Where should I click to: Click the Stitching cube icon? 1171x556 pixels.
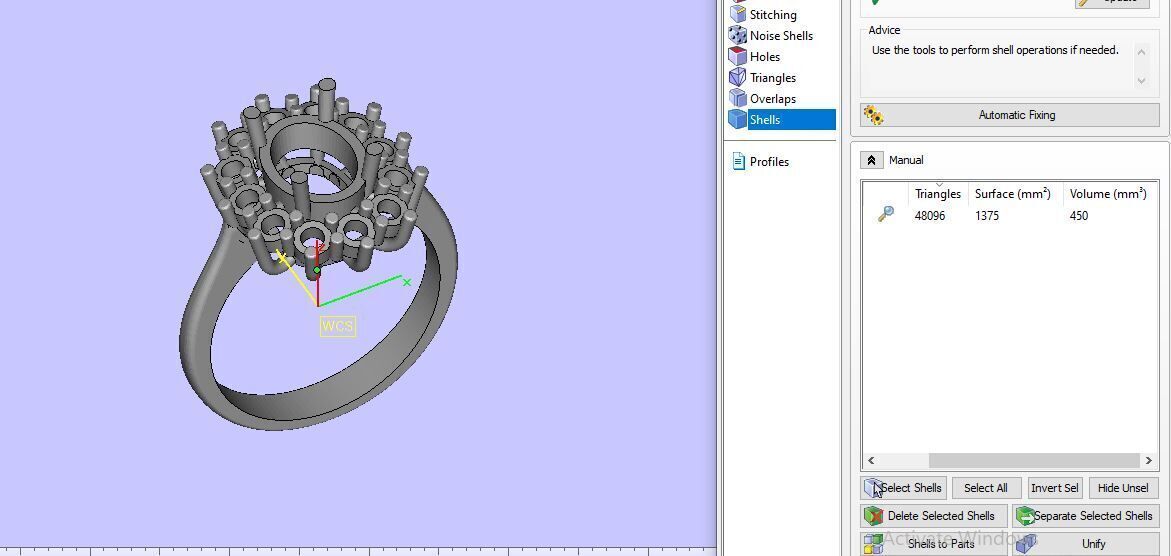pos(737,14)
